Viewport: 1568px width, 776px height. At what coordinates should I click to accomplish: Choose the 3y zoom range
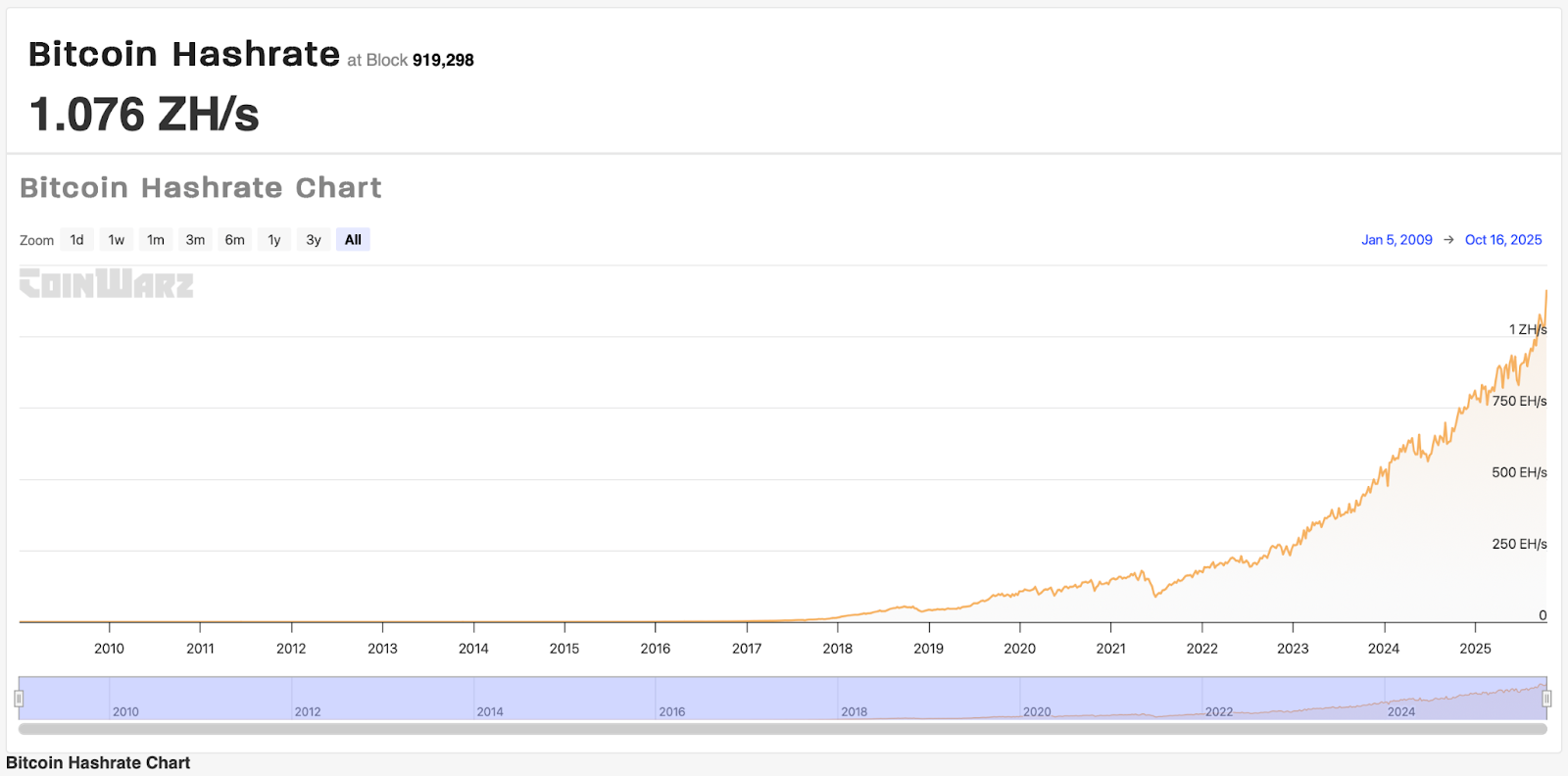pyautogui.click(x=314, y=240)
